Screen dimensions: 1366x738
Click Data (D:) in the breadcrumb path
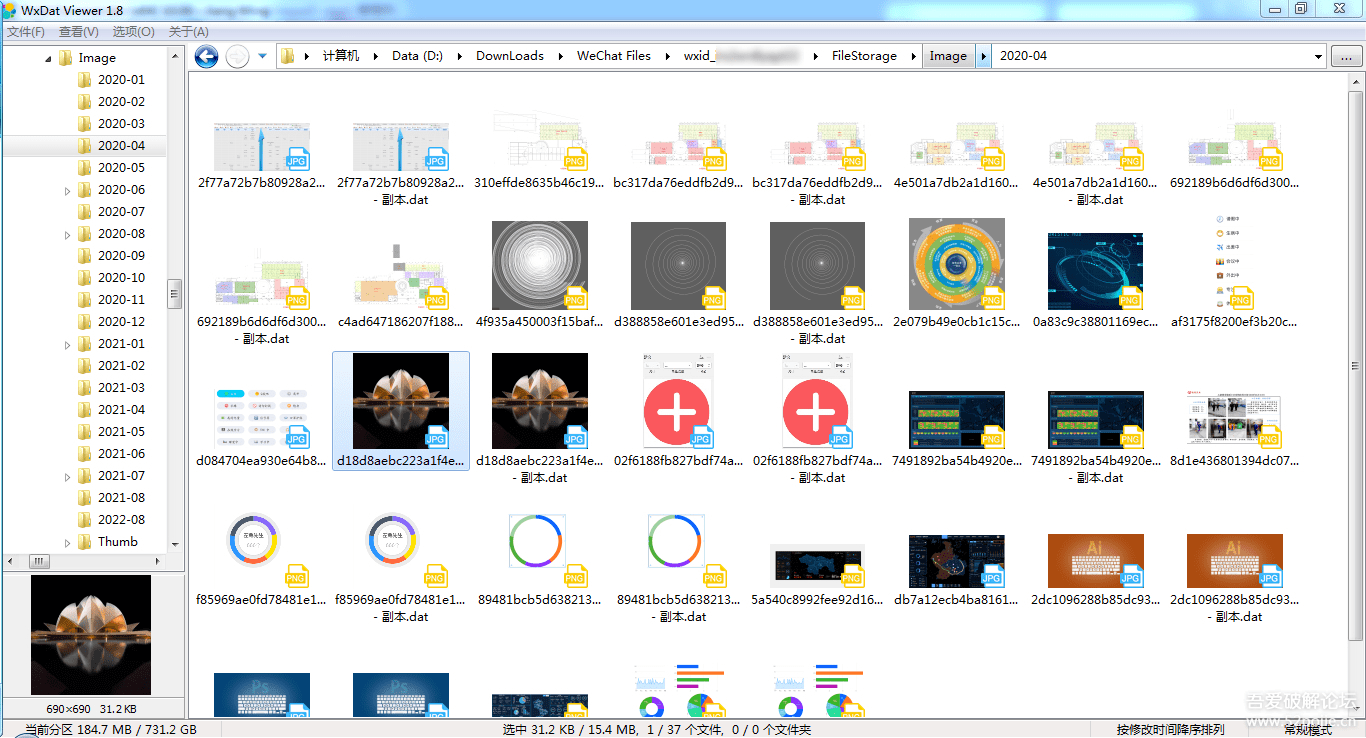click(x=419, y=55)
